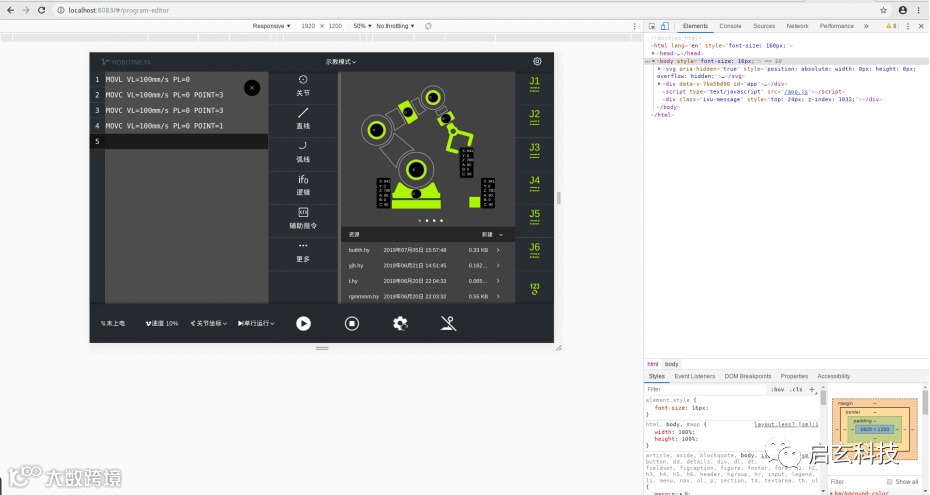930x495 pixels.
Task: Open the device toolbar three-dot options
Action: point(634,26)
